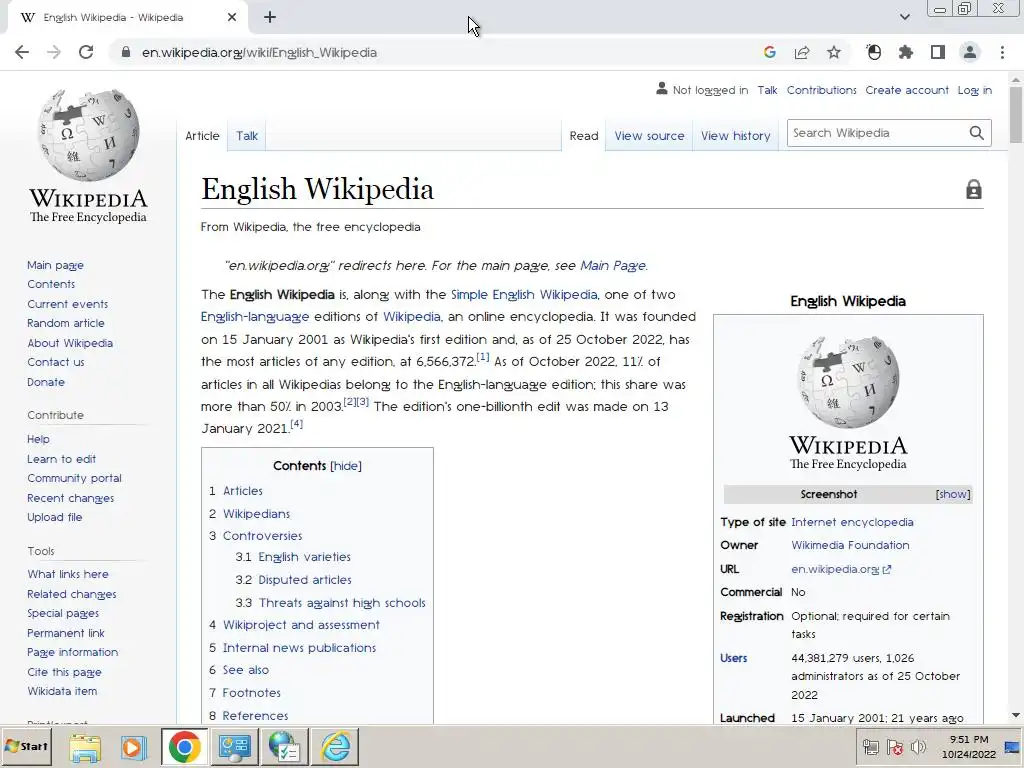Click the browser forward arrow

(x=54, y=52)
